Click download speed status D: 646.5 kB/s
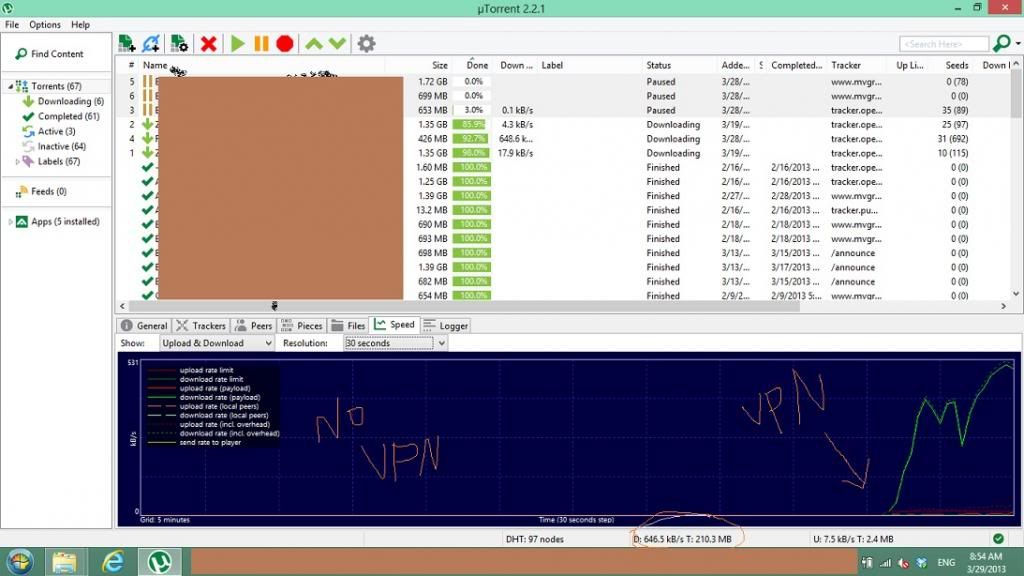 click(682, 539)
